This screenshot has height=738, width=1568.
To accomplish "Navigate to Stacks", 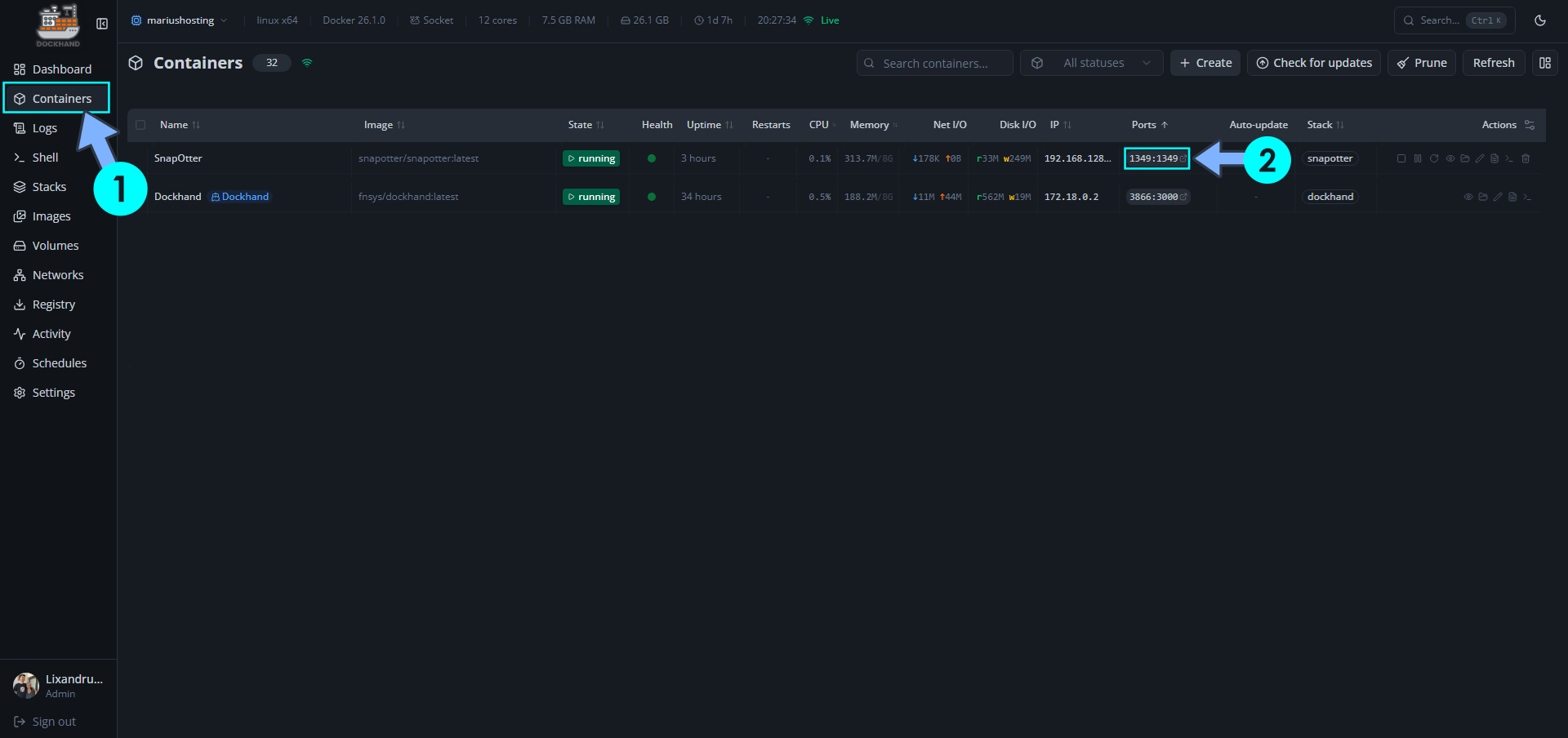I will (58, 187).
